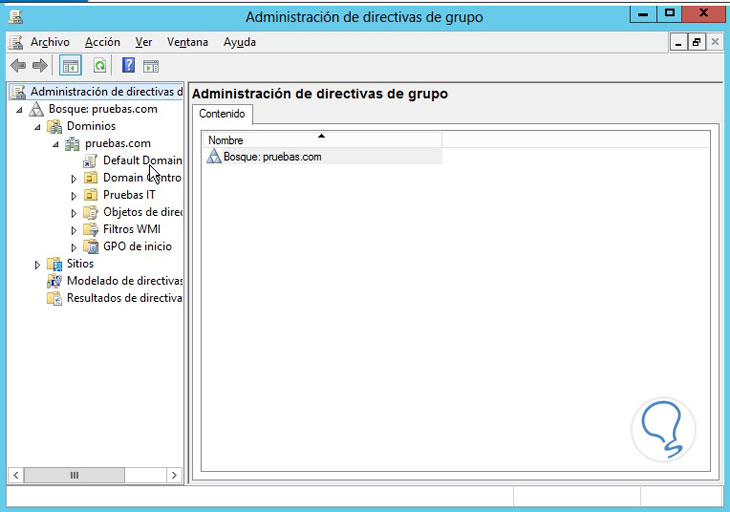Click the Refresh toolbar icon

point(100,66)
